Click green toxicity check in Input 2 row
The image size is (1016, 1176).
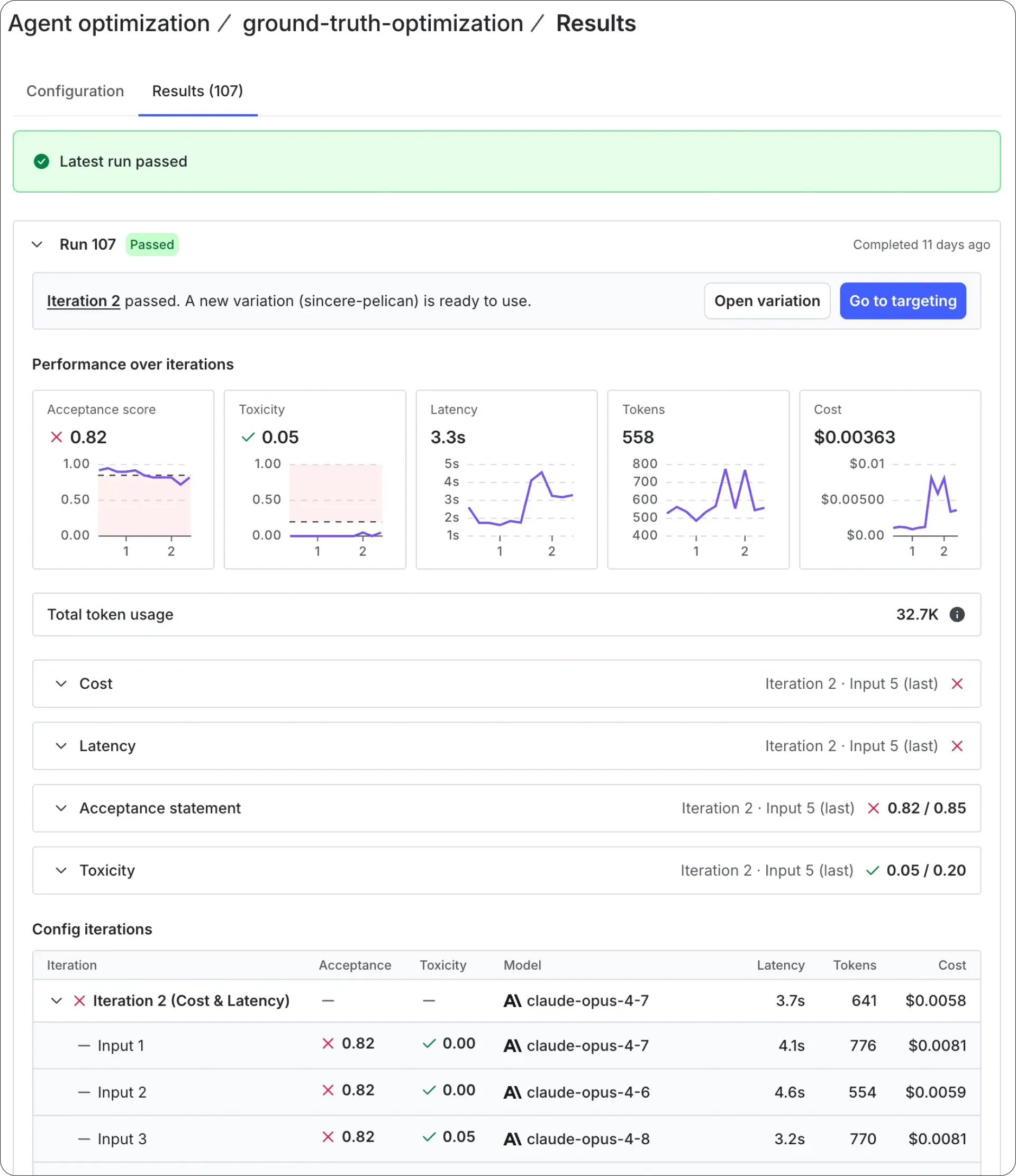coord(429,1090)
